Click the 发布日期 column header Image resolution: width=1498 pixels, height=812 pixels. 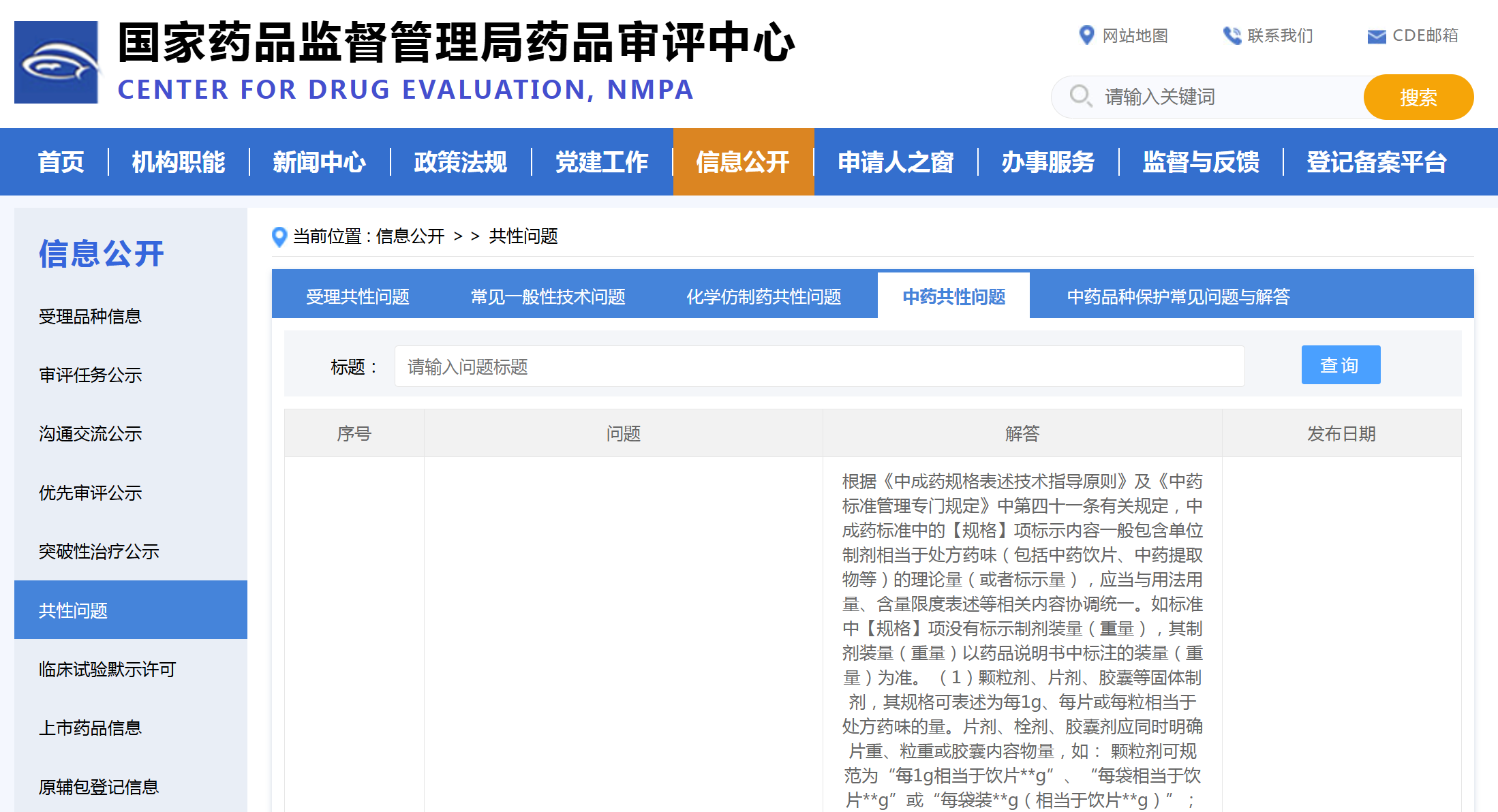(x=1341, y=433)
